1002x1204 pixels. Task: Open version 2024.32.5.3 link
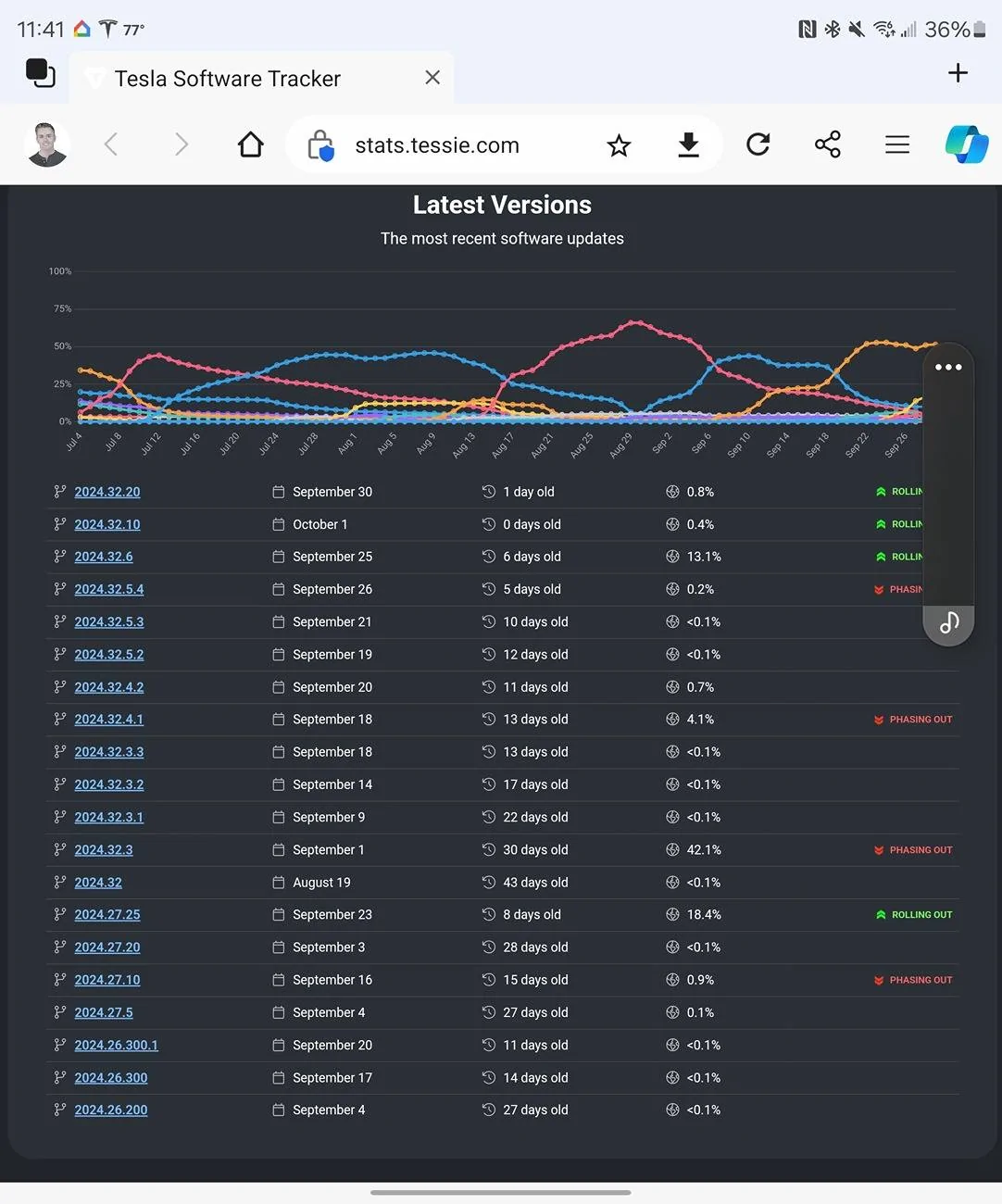(x=109, y=621)
